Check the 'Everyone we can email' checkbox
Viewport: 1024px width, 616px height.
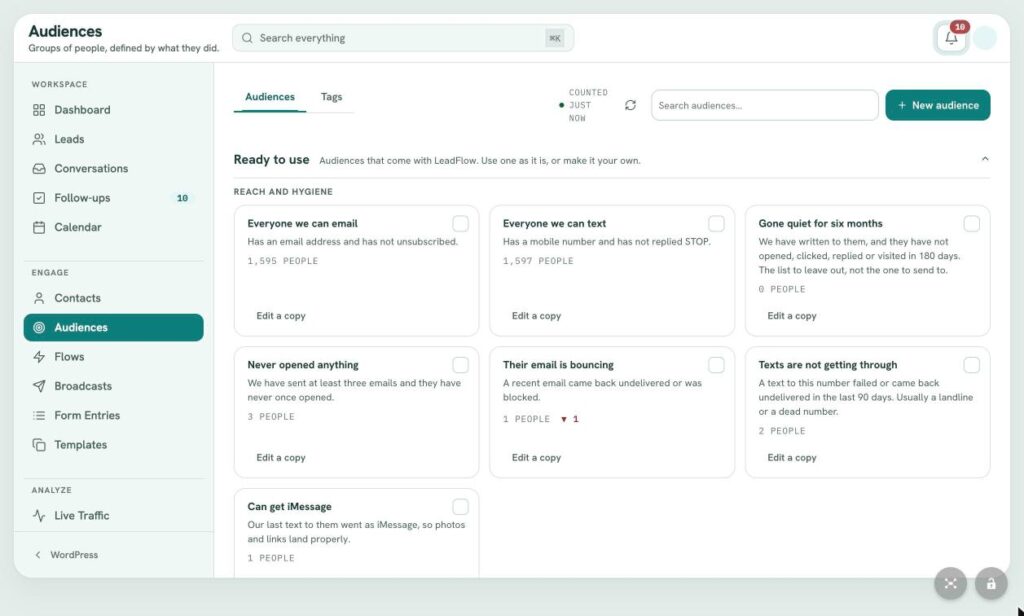tap(460, 223)
